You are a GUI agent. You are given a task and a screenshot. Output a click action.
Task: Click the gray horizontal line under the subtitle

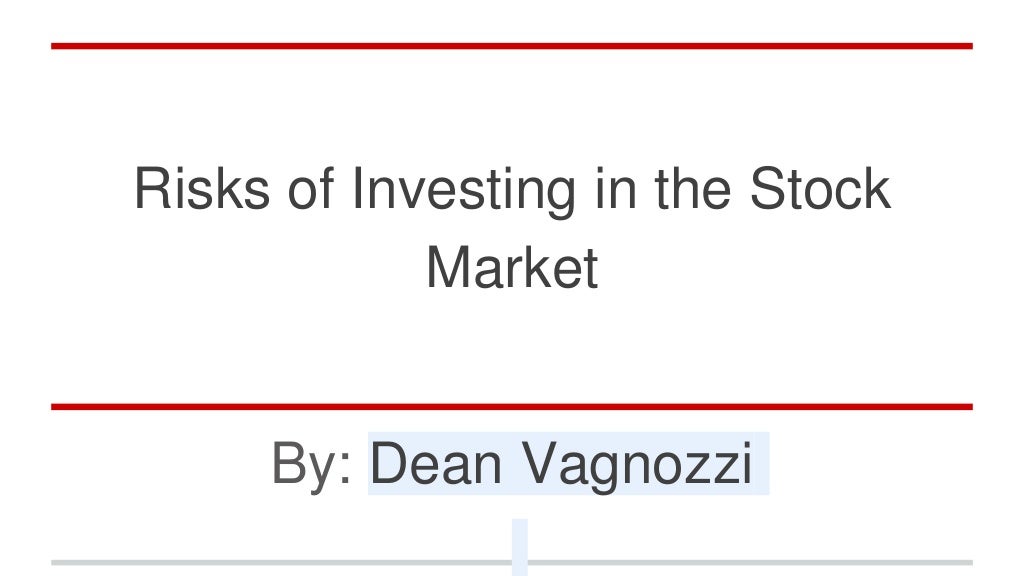point(512,562)
